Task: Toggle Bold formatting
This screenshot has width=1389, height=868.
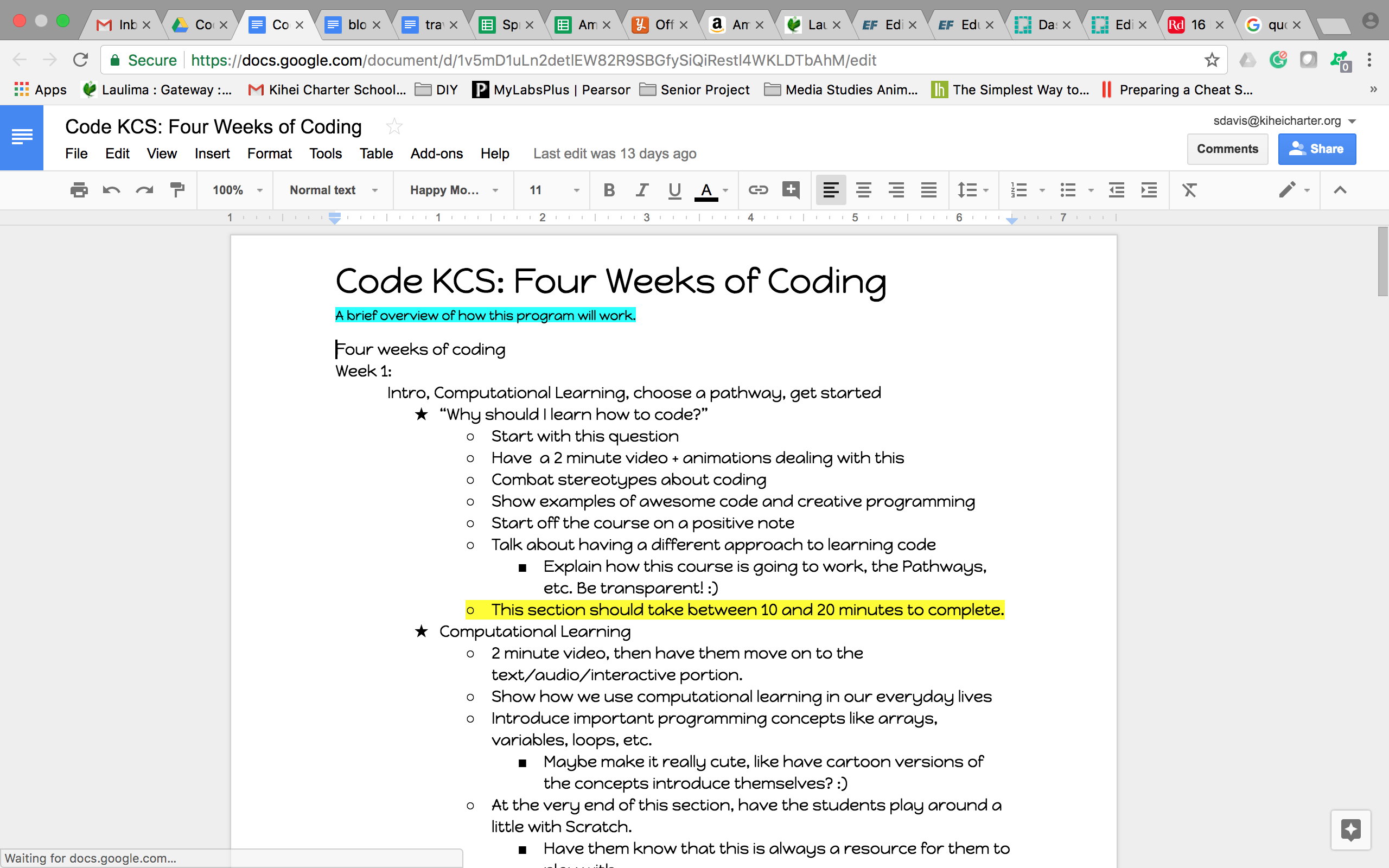Action: 609,190
